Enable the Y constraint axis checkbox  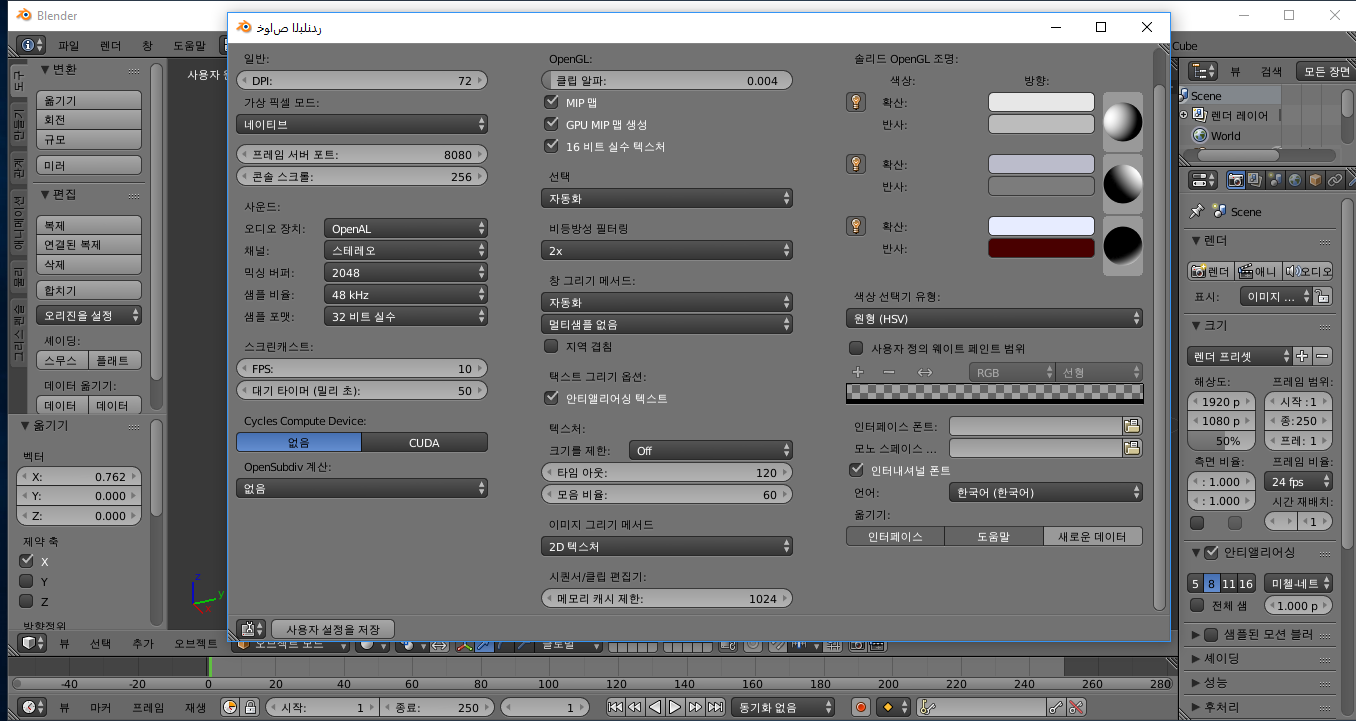click(27, 581)
